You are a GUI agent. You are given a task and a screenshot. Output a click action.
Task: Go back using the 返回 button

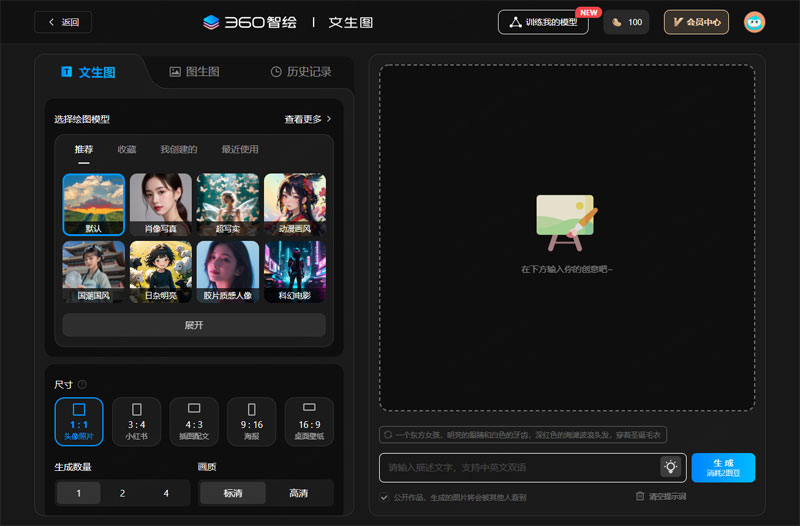63,22
